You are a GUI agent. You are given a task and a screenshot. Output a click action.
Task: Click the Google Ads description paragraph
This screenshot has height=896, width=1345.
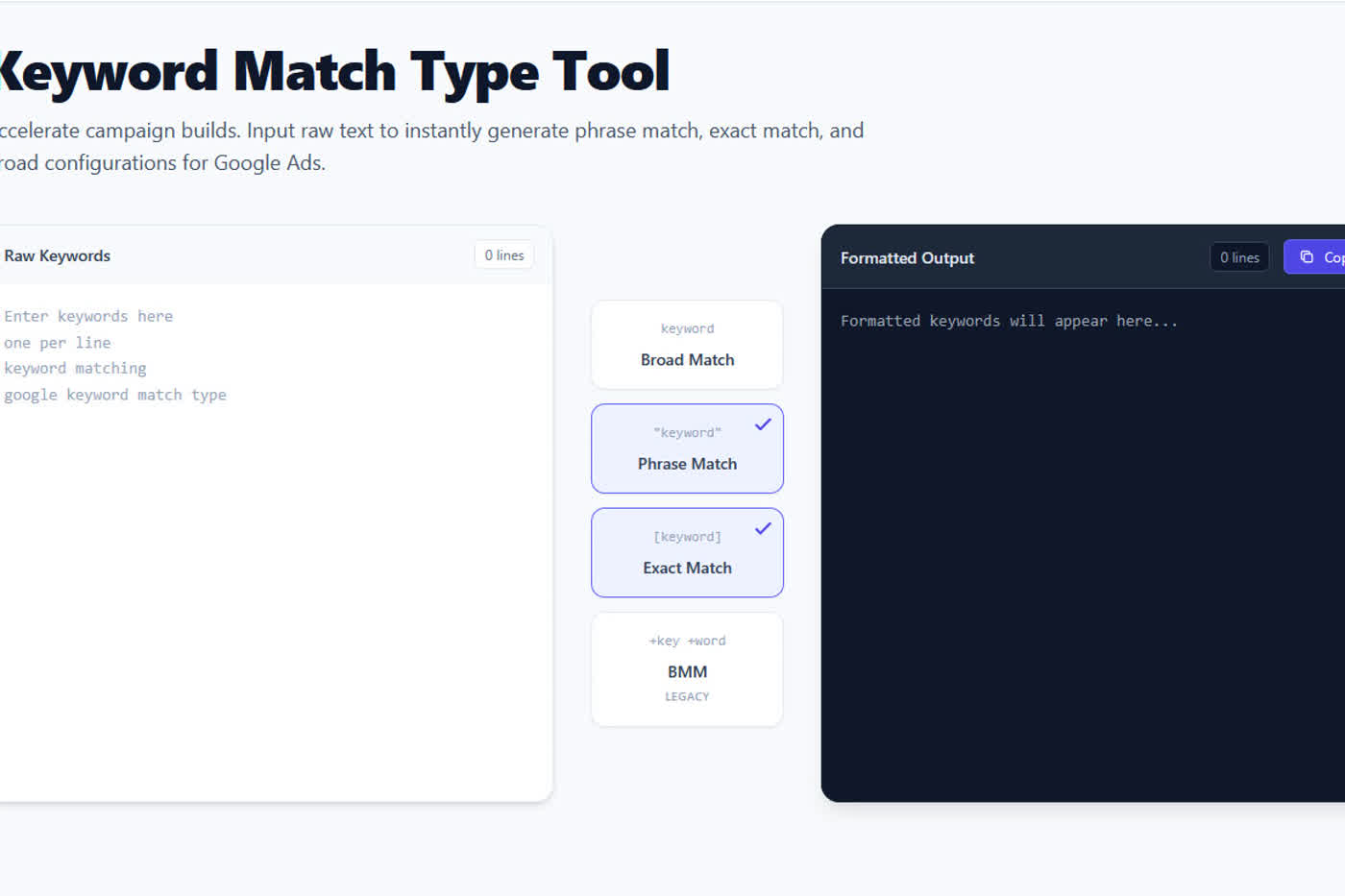pos(432,146)
